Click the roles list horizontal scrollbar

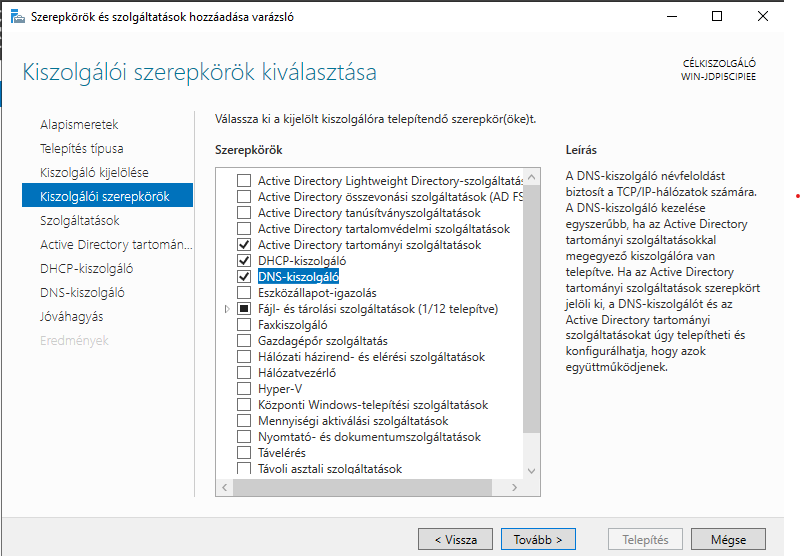(x=370, y=486)
